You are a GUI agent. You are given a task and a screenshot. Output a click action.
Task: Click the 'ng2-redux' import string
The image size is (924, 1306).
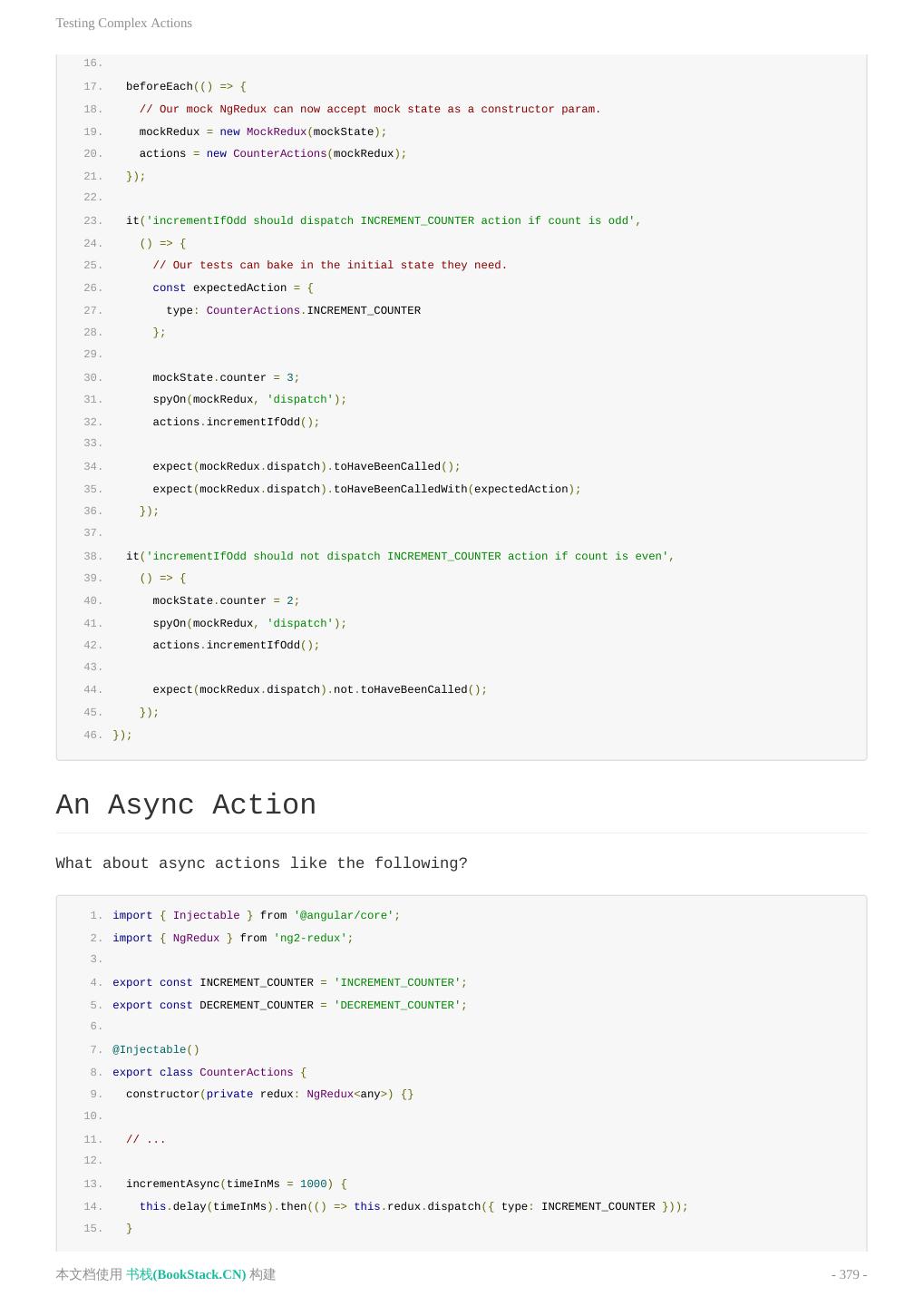313,938
